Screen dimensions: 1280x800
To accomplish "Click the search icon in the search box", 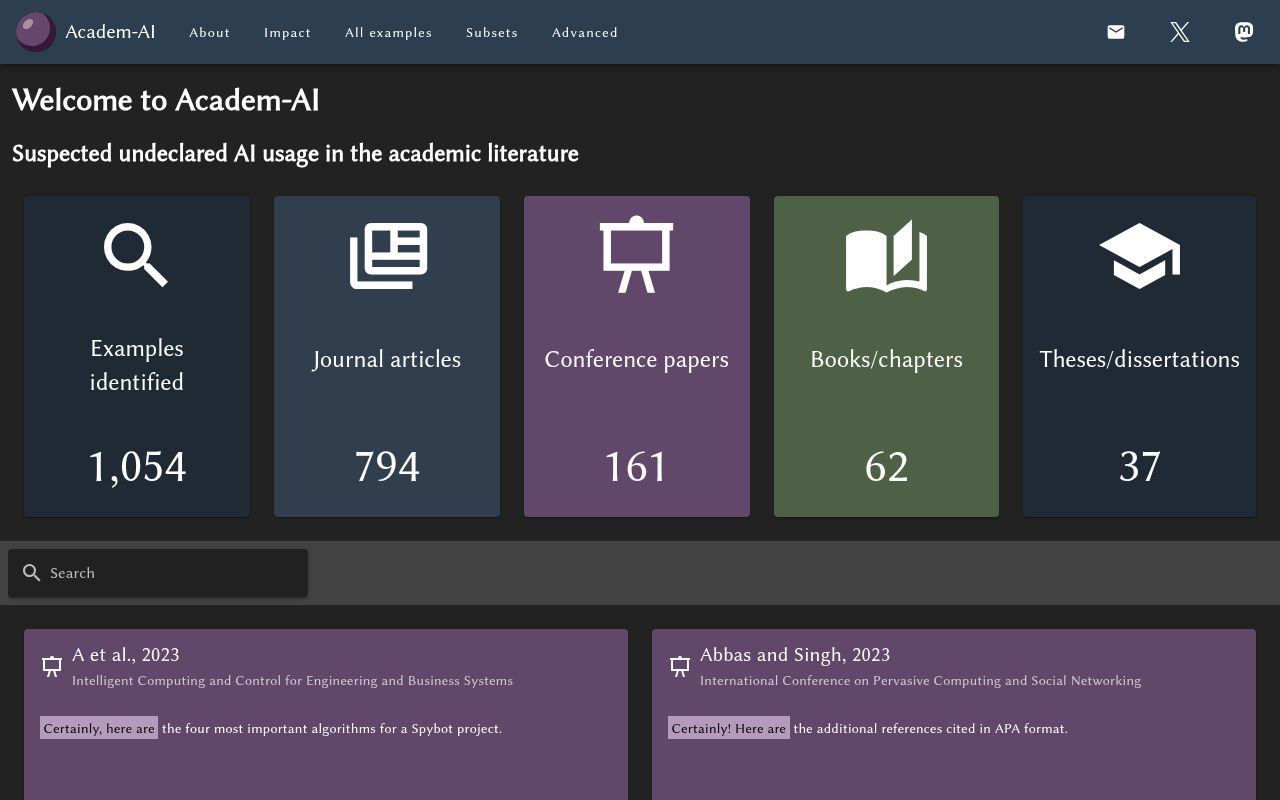I will pyautogui.click(x=32, y=573).
